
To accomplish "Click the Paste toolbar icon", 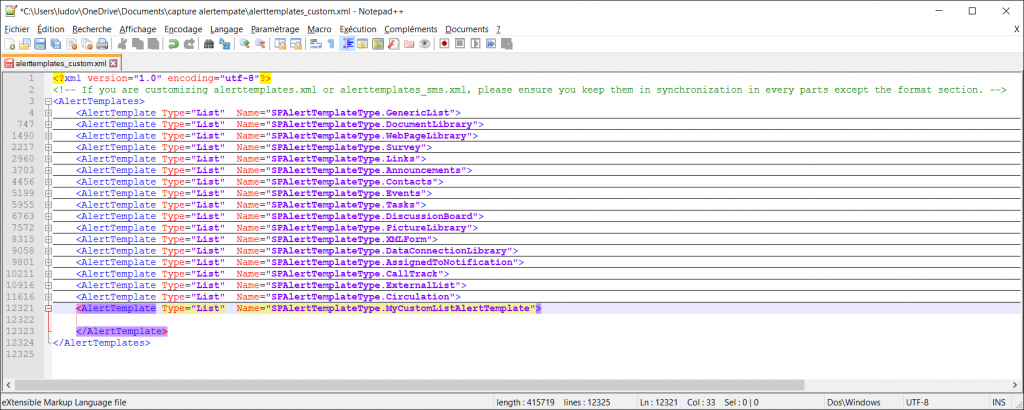I will [x=153, y=44].
